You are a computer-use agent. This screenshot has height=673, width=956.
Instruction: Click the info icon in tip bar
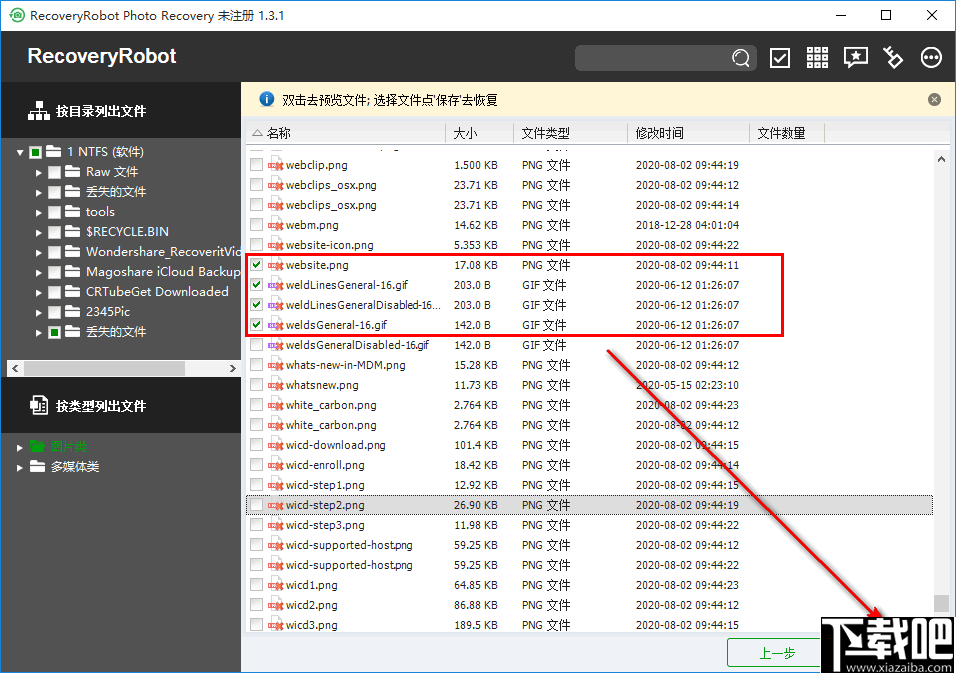[x=266, y=99]
